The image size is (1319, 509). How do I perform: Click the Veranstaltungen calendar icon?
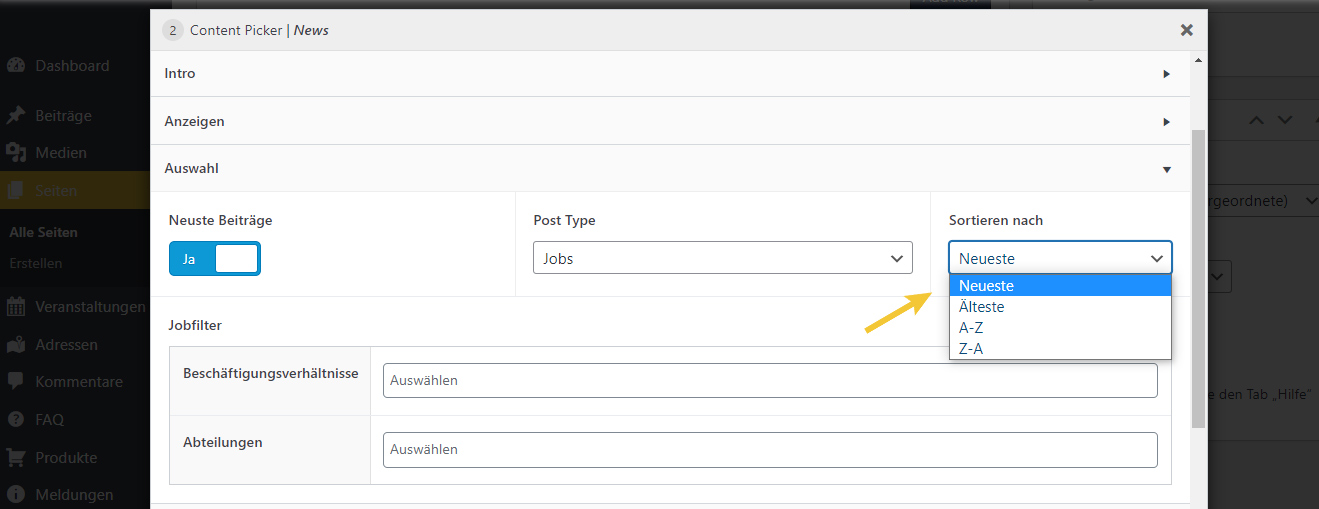pos(16,307)
